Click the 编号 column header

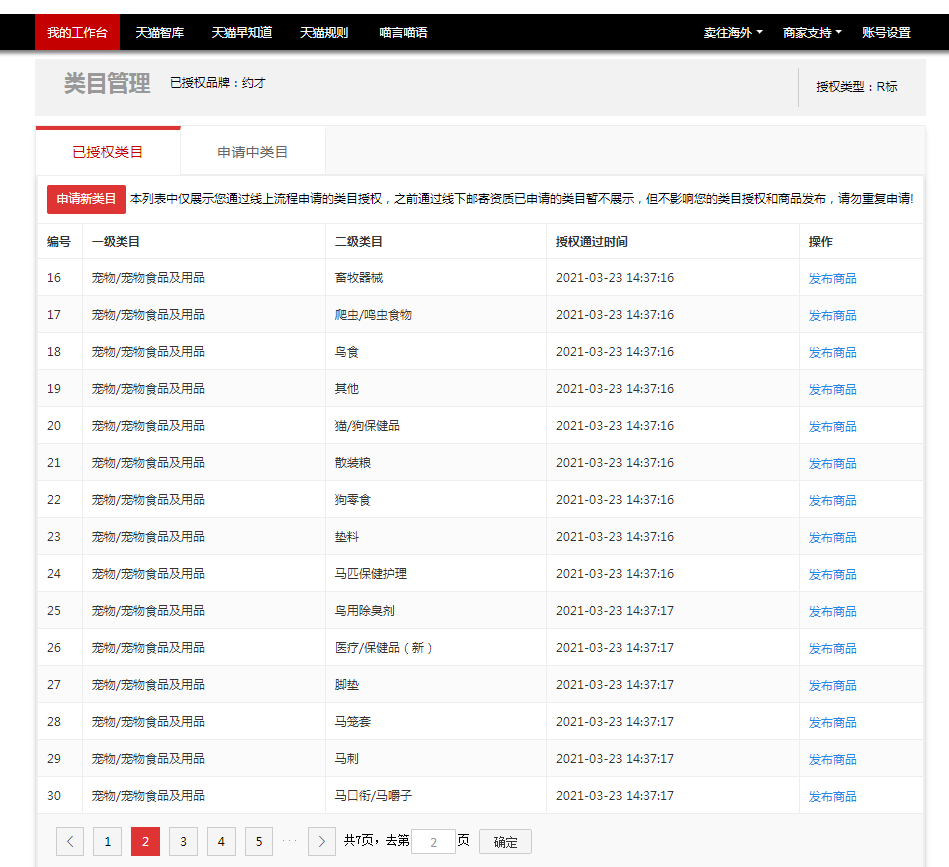click(x=59, y=241)
